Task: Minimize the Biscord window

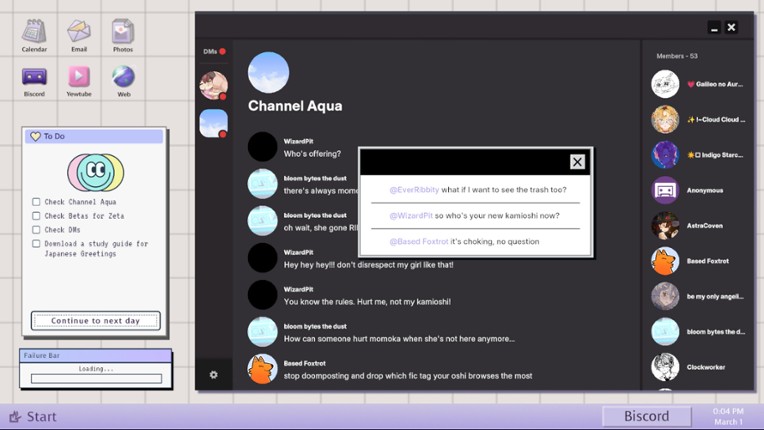Action: click(714, 27)
